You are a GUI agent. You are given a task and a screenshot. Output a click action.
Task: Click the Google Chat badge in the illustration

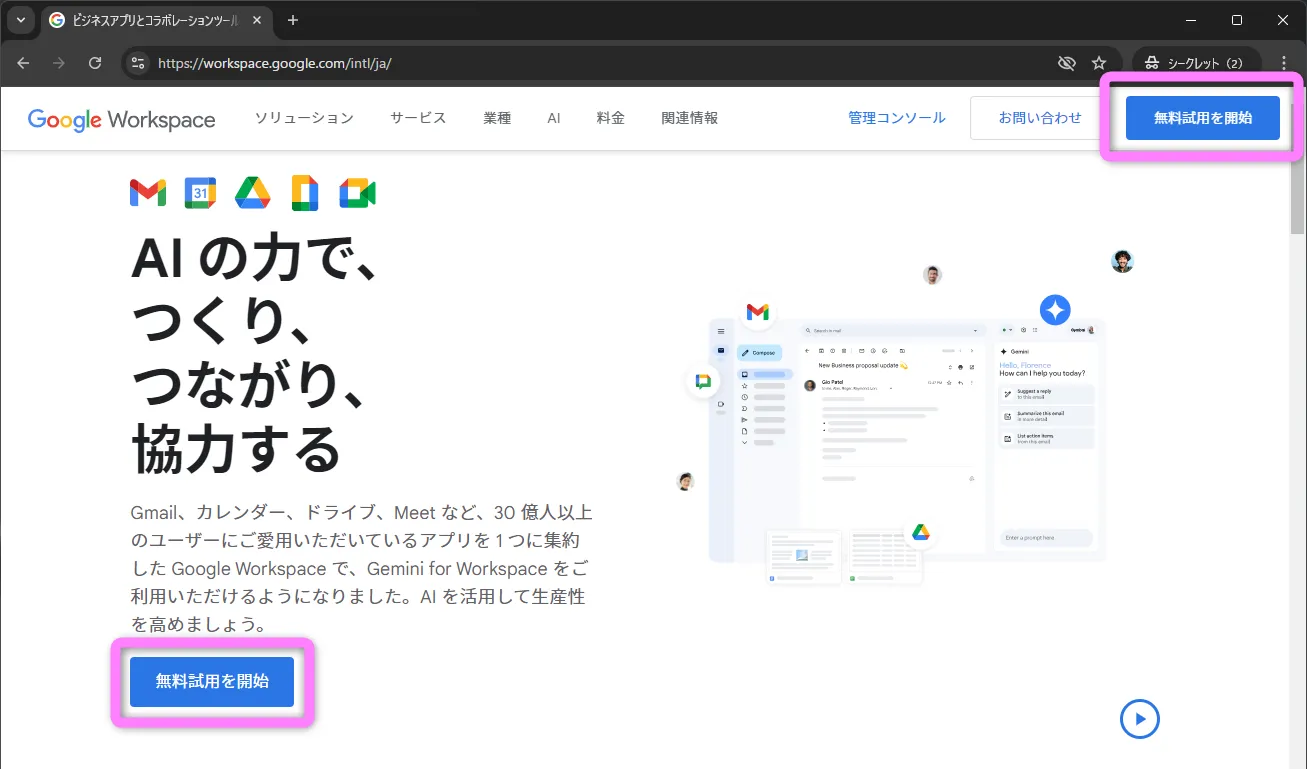703,382
